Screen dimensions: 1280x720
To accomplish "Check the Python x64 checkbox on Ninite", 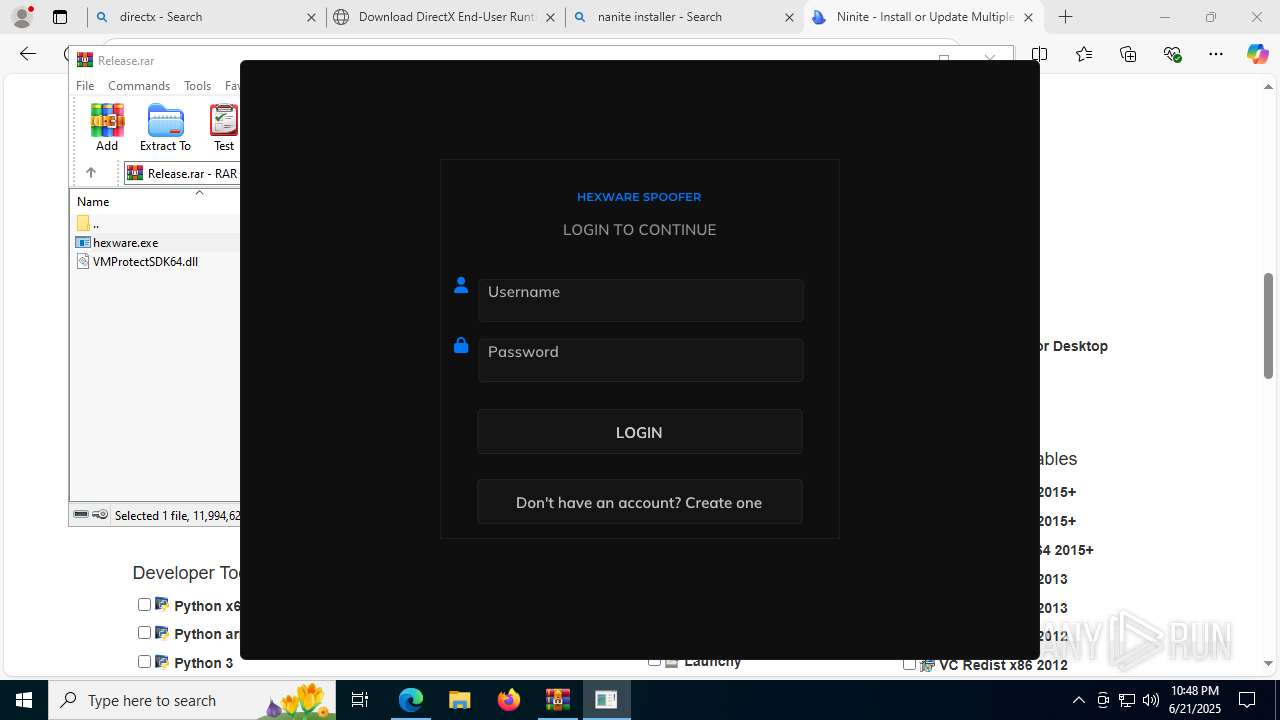I will point(144,604).
